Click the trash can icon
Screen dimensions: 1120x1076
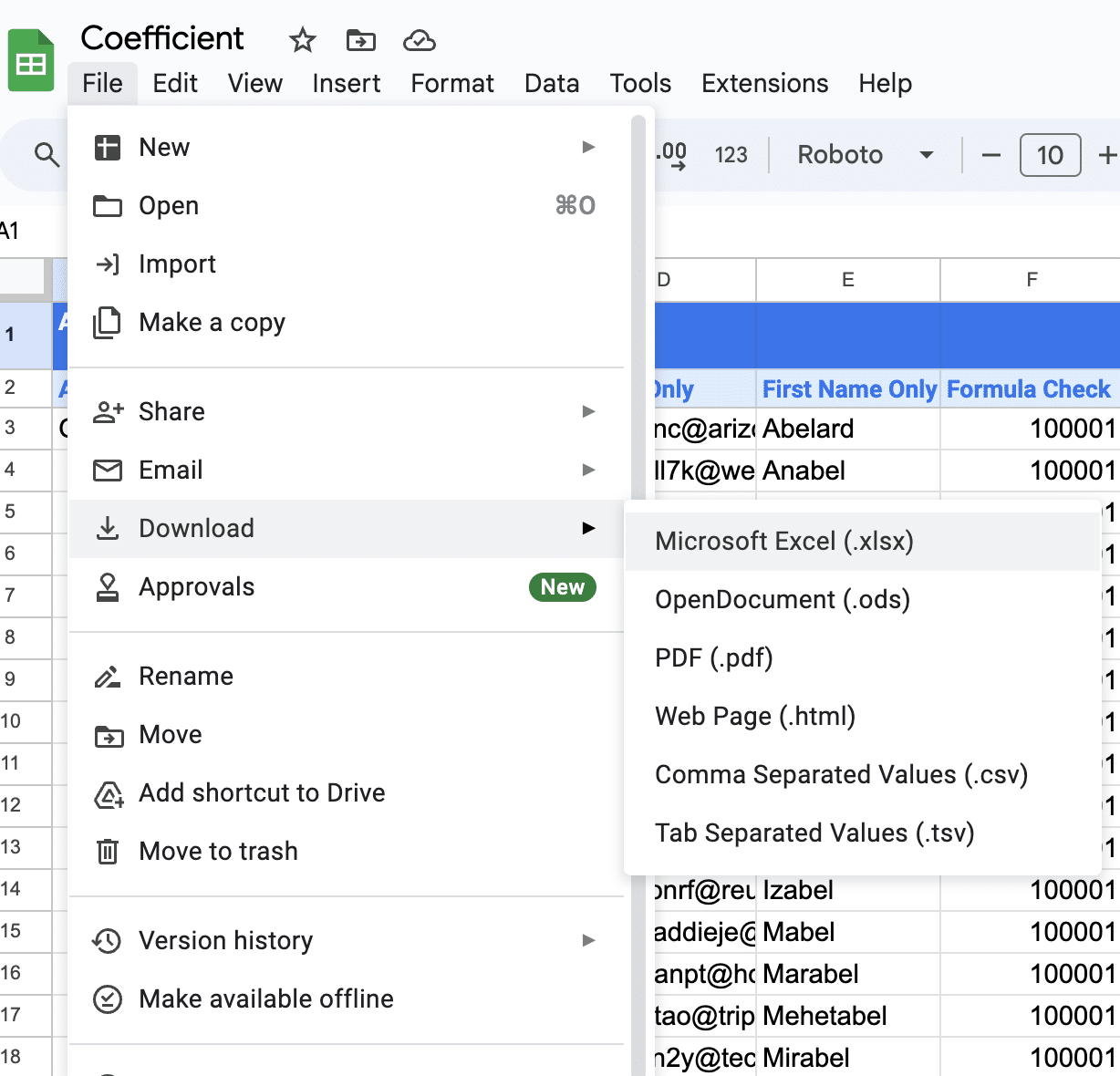pyautogui.click(x=108, y=852)
